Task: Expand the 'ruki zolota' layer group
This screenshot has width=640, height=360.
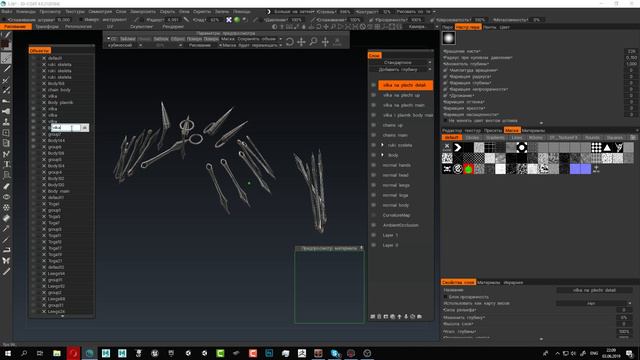Action: (382, 145)
